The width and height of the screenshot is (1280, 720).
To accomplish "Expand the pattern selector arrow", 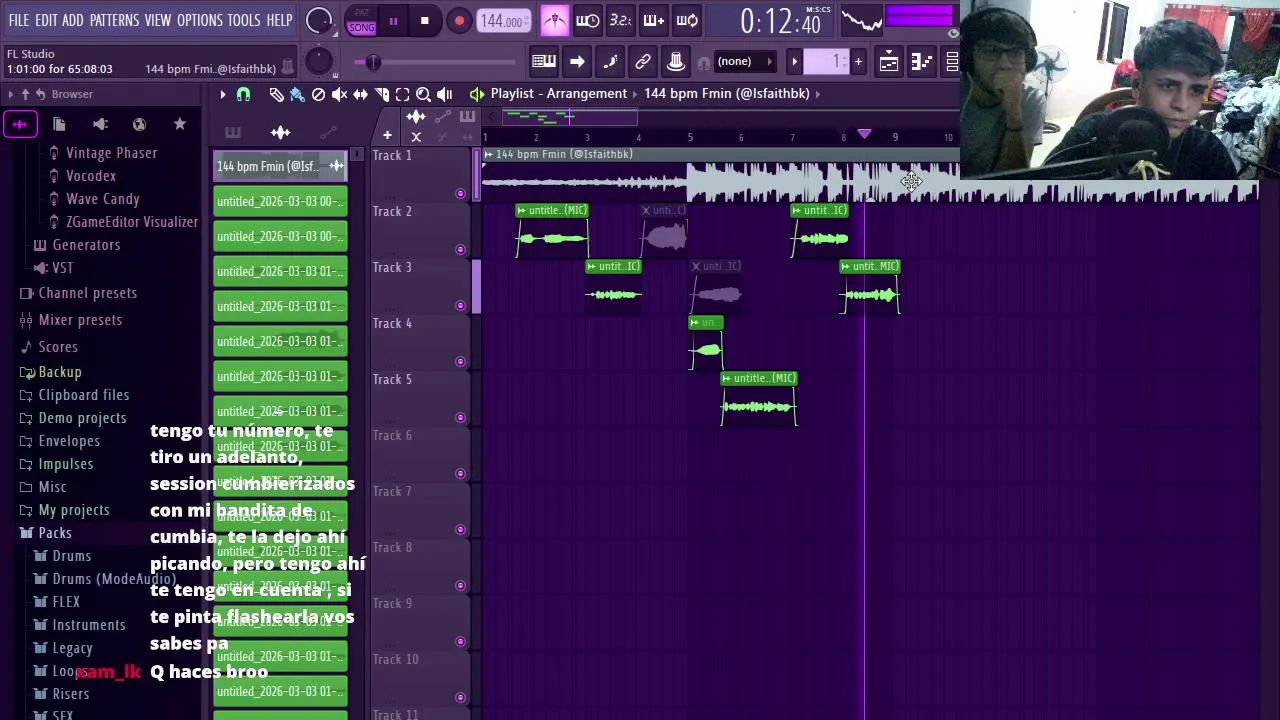I will [795, 62].
